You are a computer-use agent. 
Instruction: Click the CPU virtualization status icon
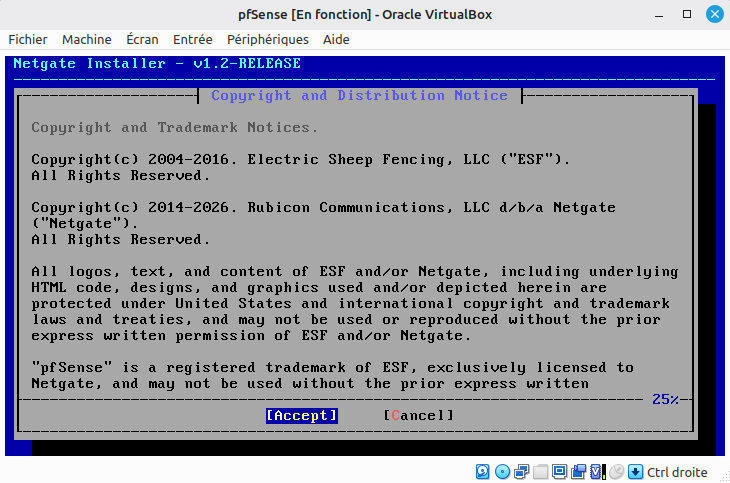click(x=598, y=472)
